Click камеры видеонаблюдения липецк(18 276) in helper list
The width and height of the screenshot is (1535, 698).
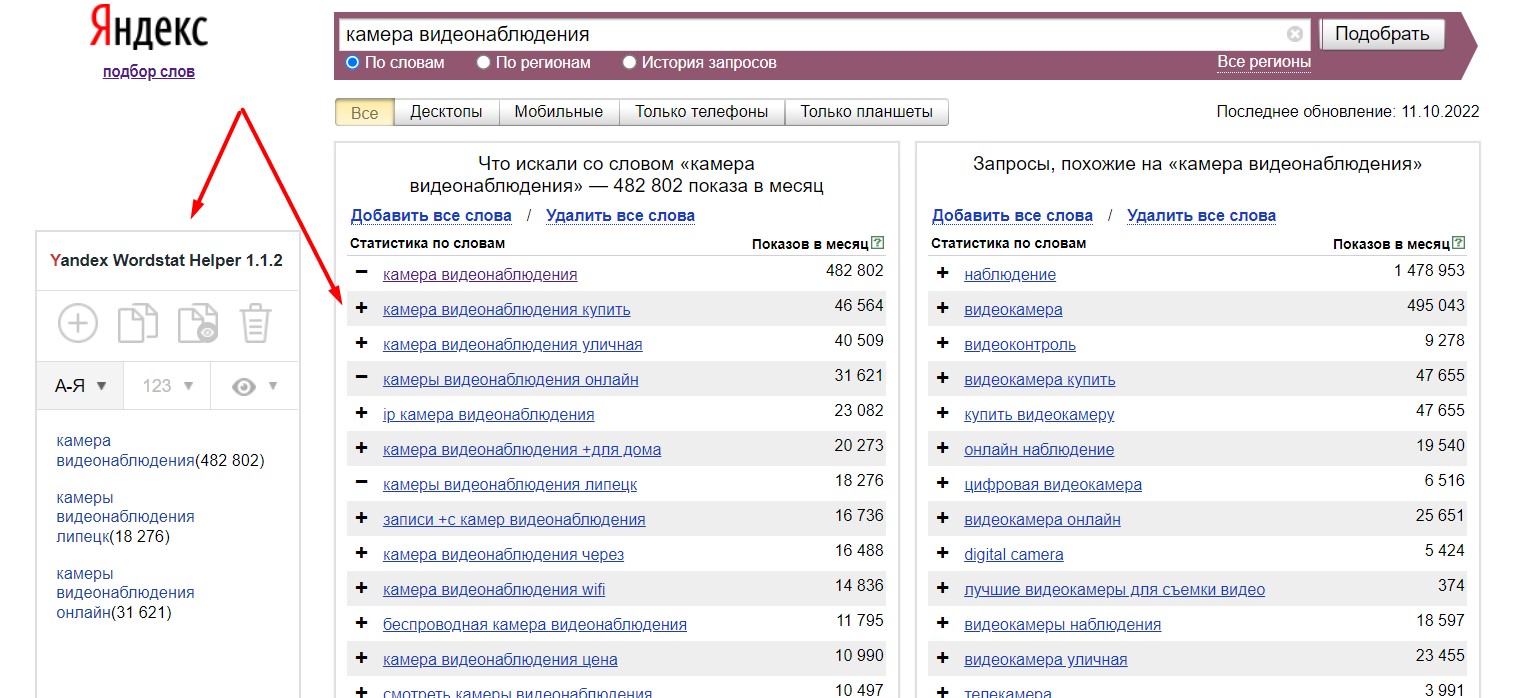click(x=126, y=517)
